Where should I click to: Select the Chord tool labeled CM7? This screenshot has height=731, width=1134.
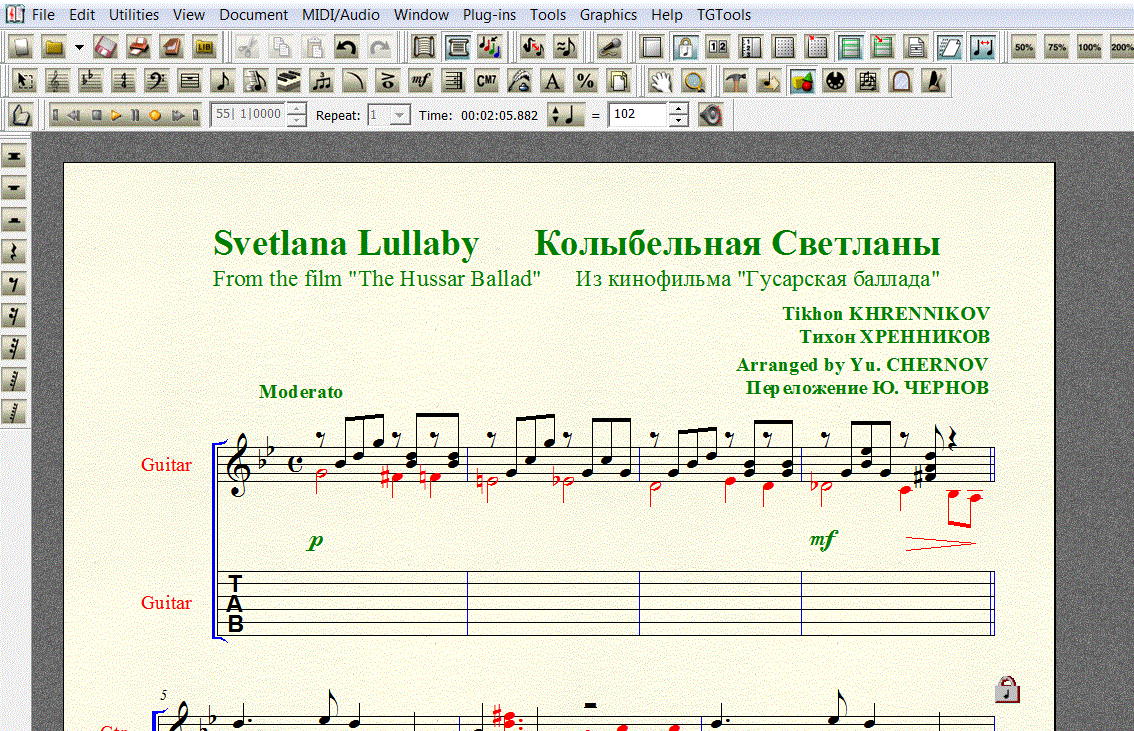click(486, 82)
